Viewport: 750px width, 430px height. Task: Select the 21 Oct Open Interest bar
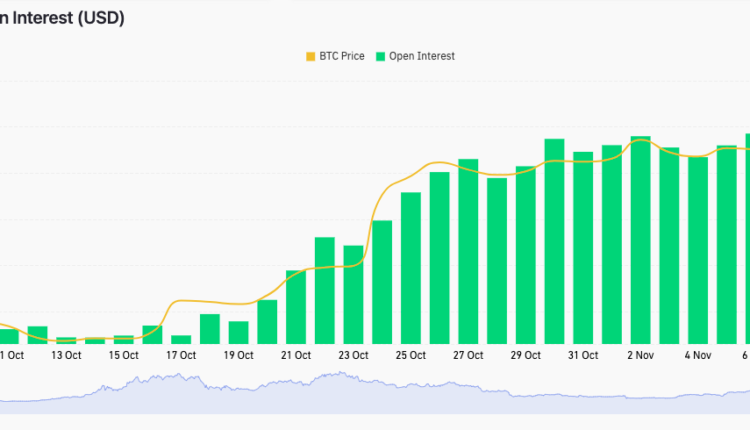tap(296, 307)
